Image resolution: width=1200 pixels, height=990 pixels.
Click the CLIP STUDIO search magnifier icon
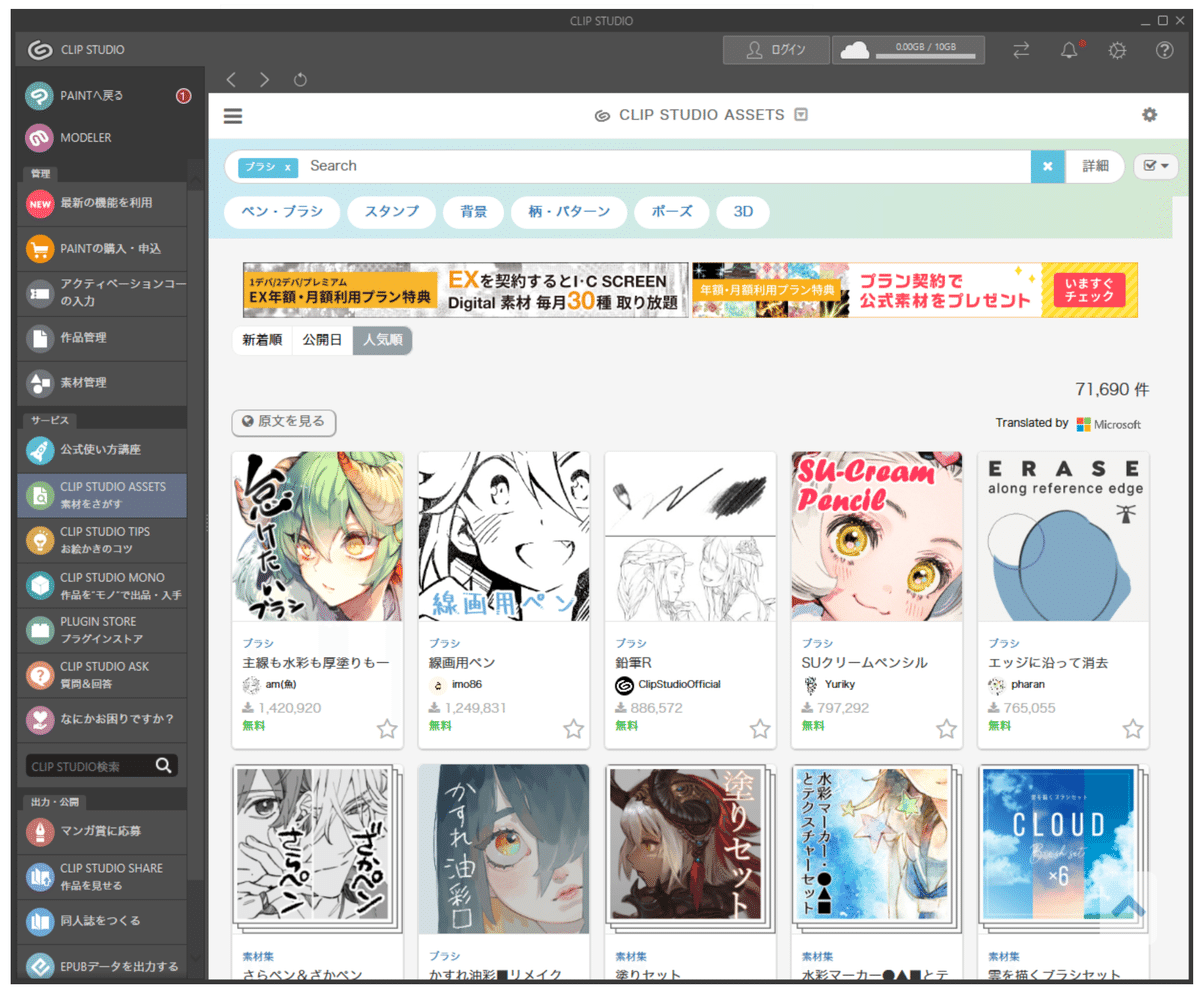164,767
